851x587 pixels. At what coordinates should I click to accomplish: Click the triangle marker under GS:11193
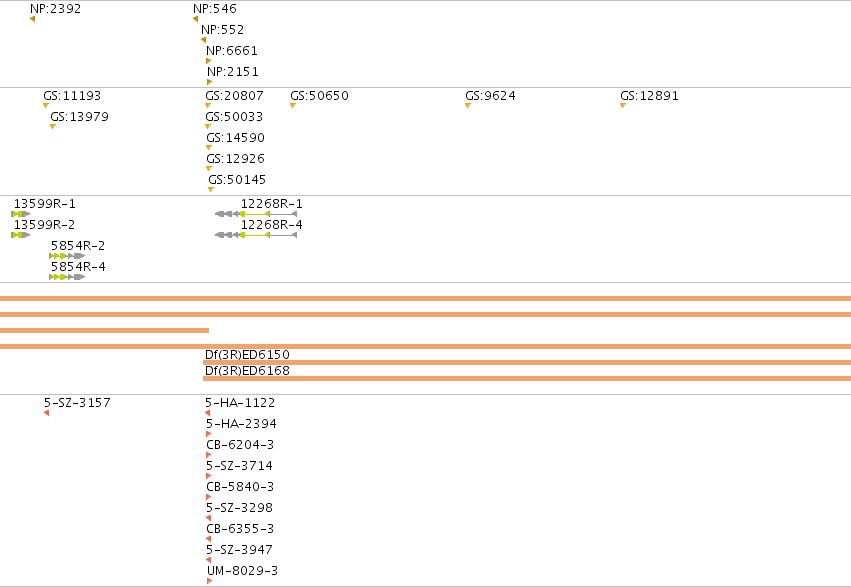[x=46, y=106]
